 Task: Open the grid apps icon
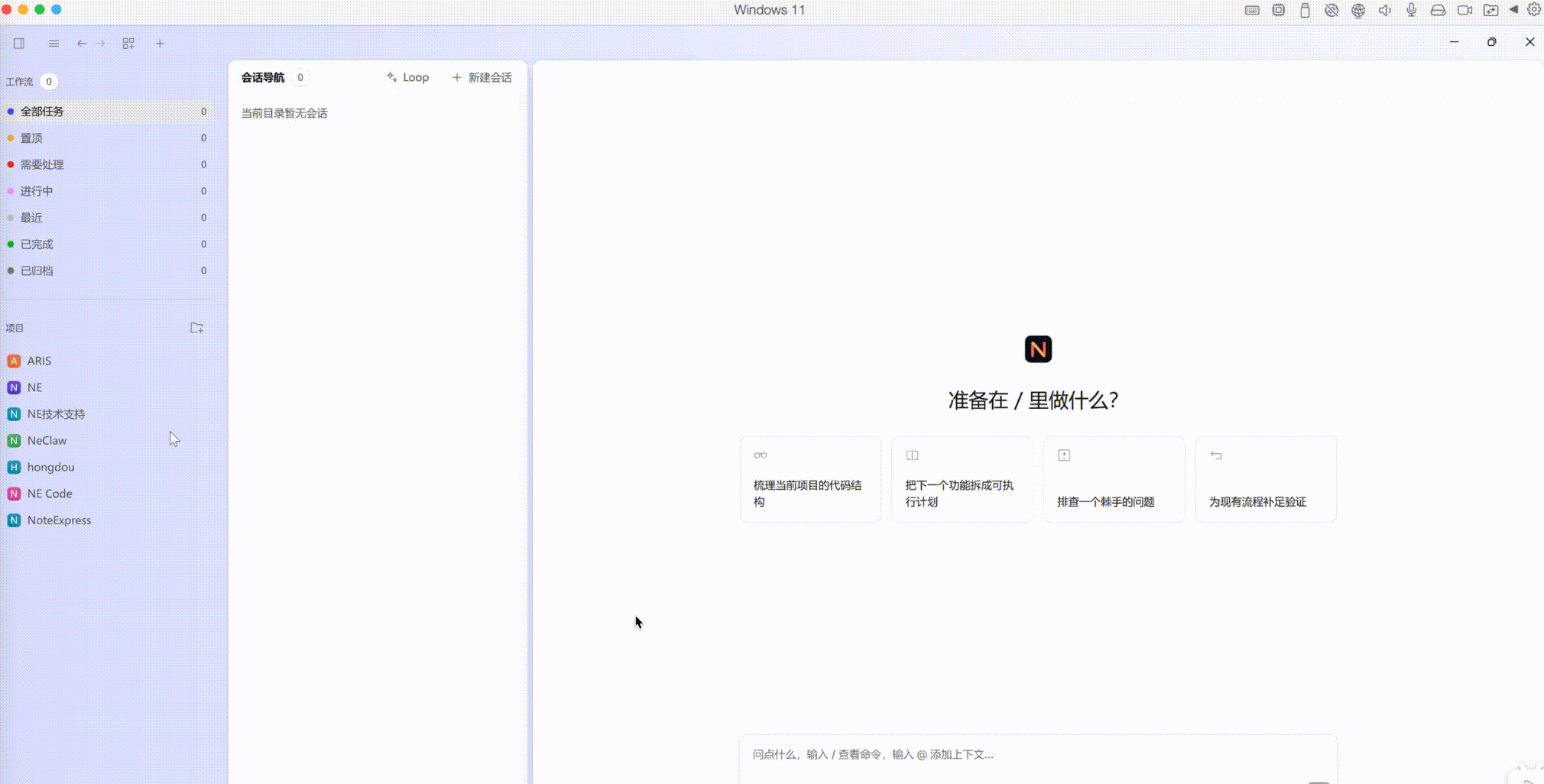click(128, 44)
